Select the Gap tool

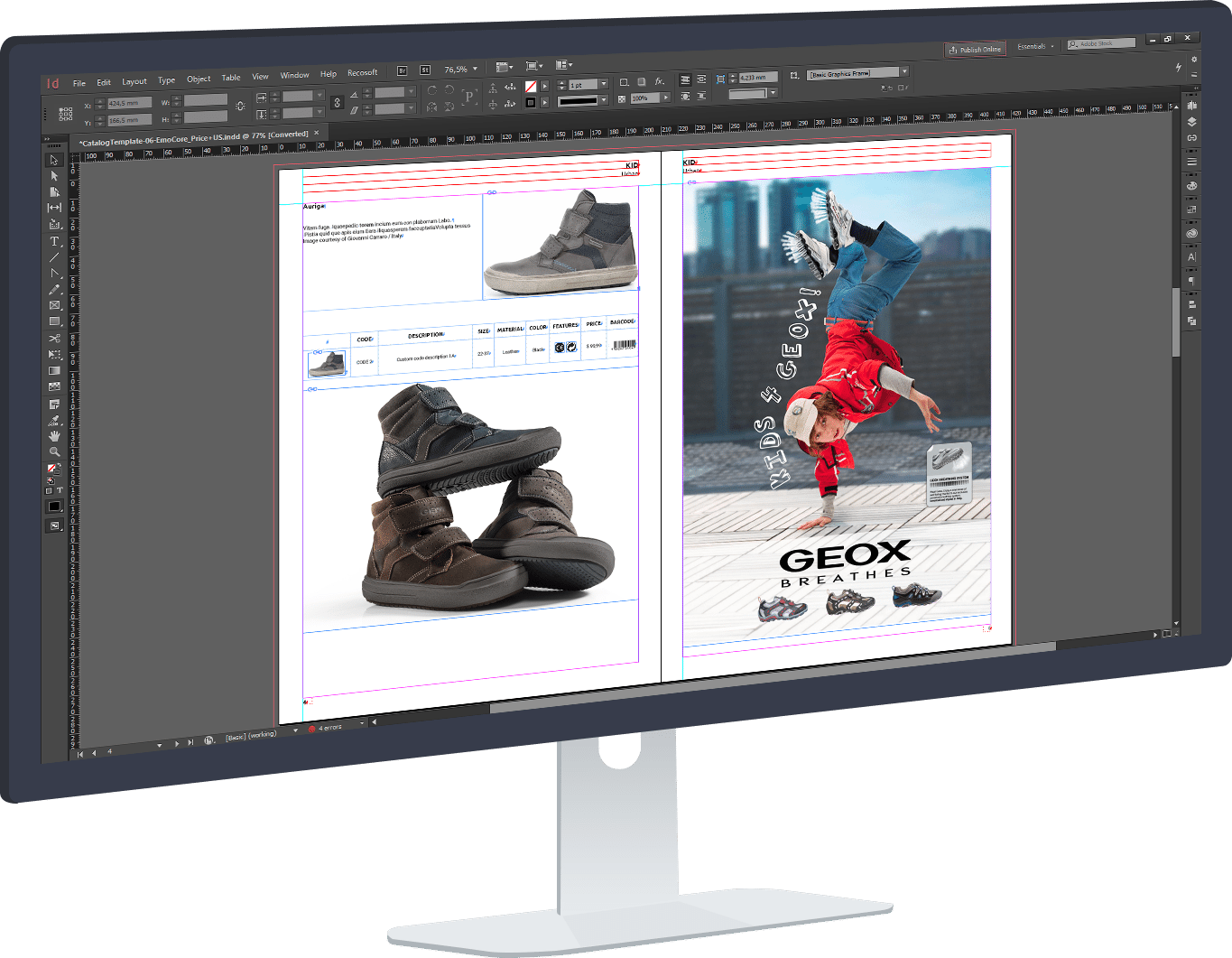click(54, 208)
